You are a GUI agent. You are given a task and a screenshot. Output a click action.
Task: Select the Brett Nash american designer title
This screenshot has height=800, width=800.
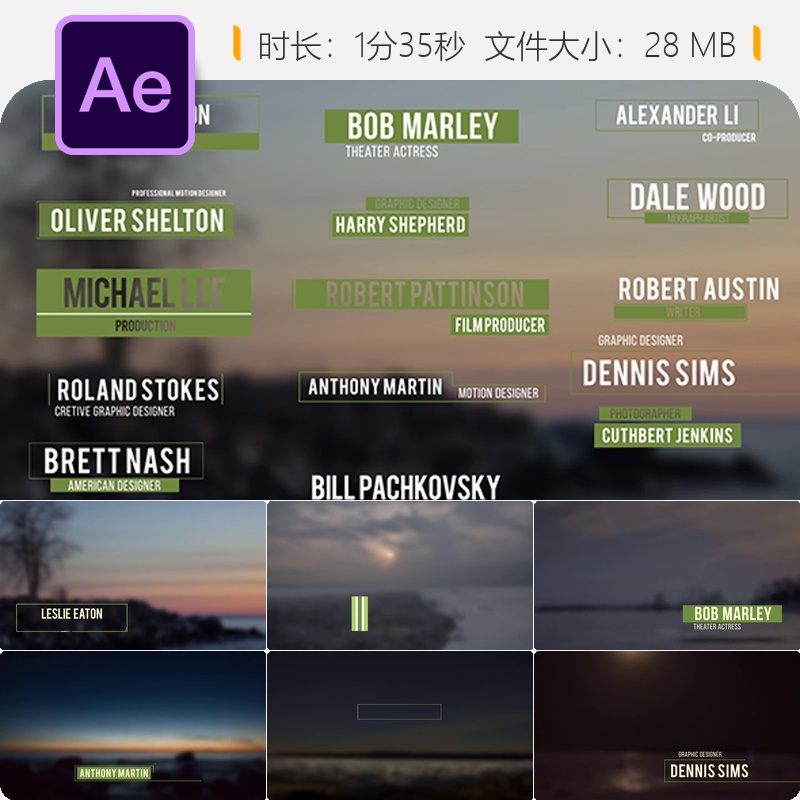(116, 467)
